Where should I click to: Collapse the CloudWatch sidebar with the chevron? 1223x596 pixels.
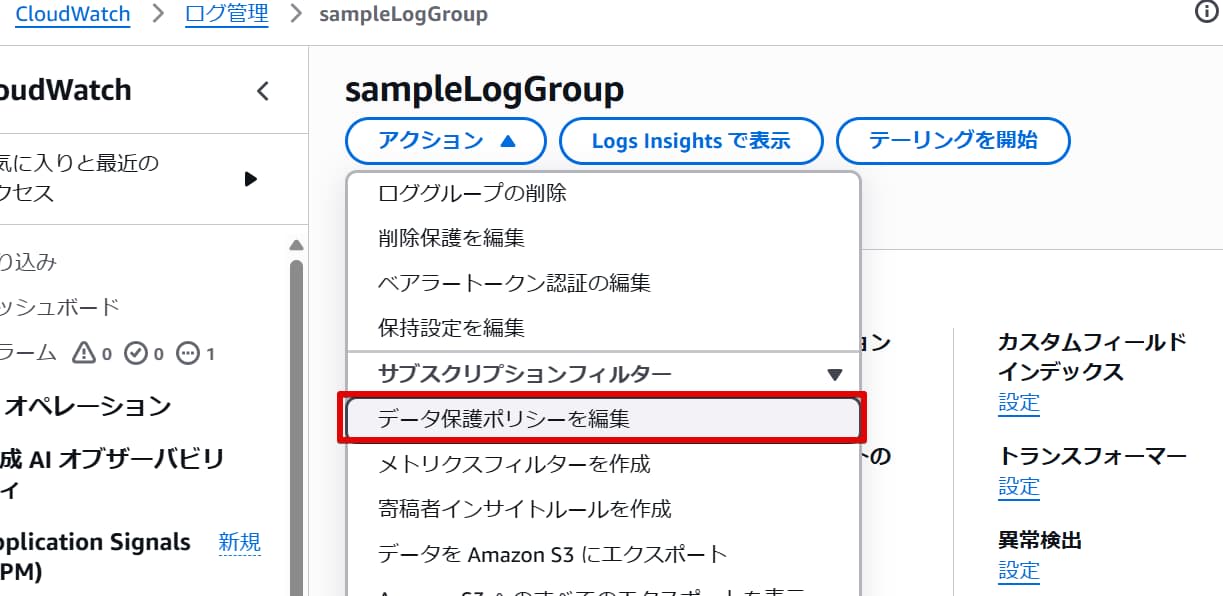[x=263, y=91]
